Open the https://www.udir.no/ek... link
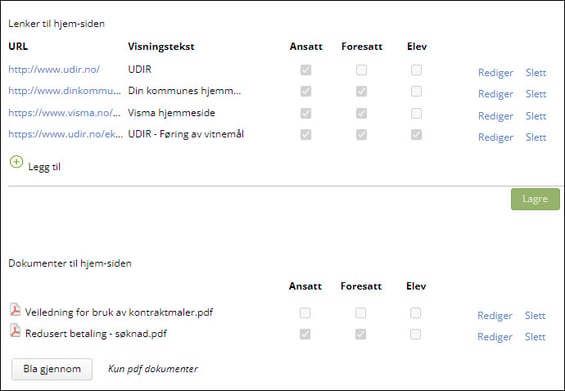Viewport: 565px width, 391px height. click(66, 134)
